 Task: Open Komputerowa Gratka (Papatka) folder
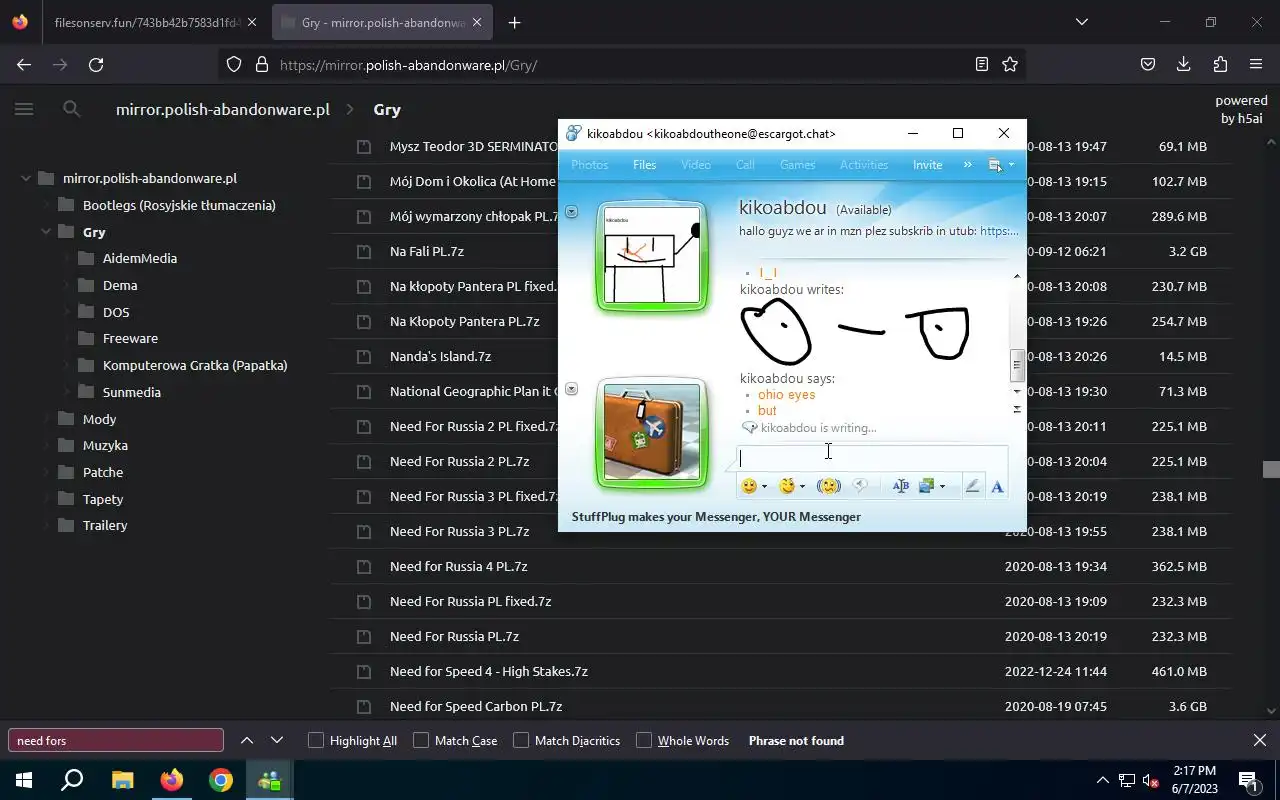pos(195,365)
